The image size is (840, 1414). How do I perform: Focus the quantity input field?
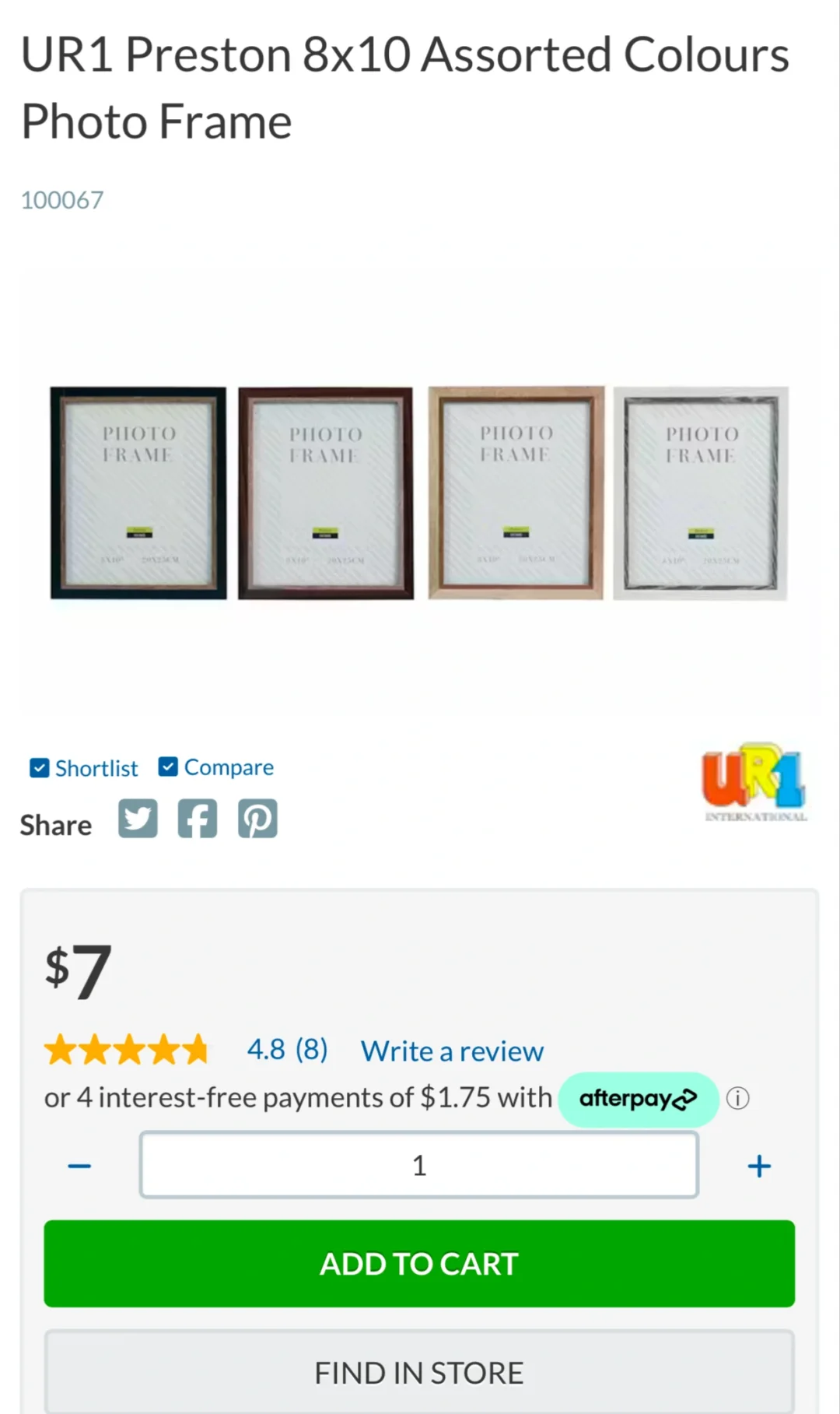pyautogui.click(x=419, y=1165)
